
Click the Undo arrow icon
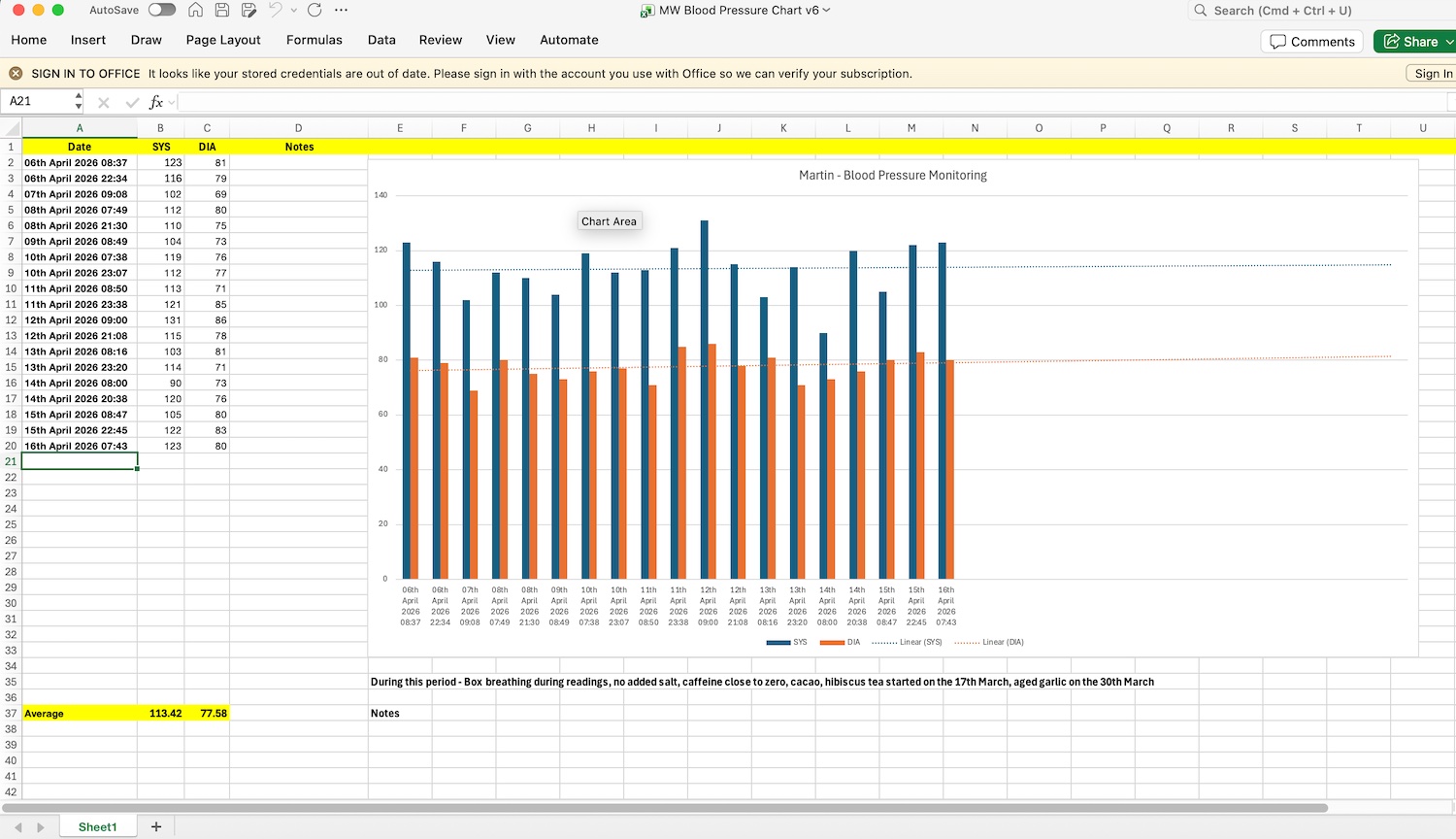coord(276,11)
